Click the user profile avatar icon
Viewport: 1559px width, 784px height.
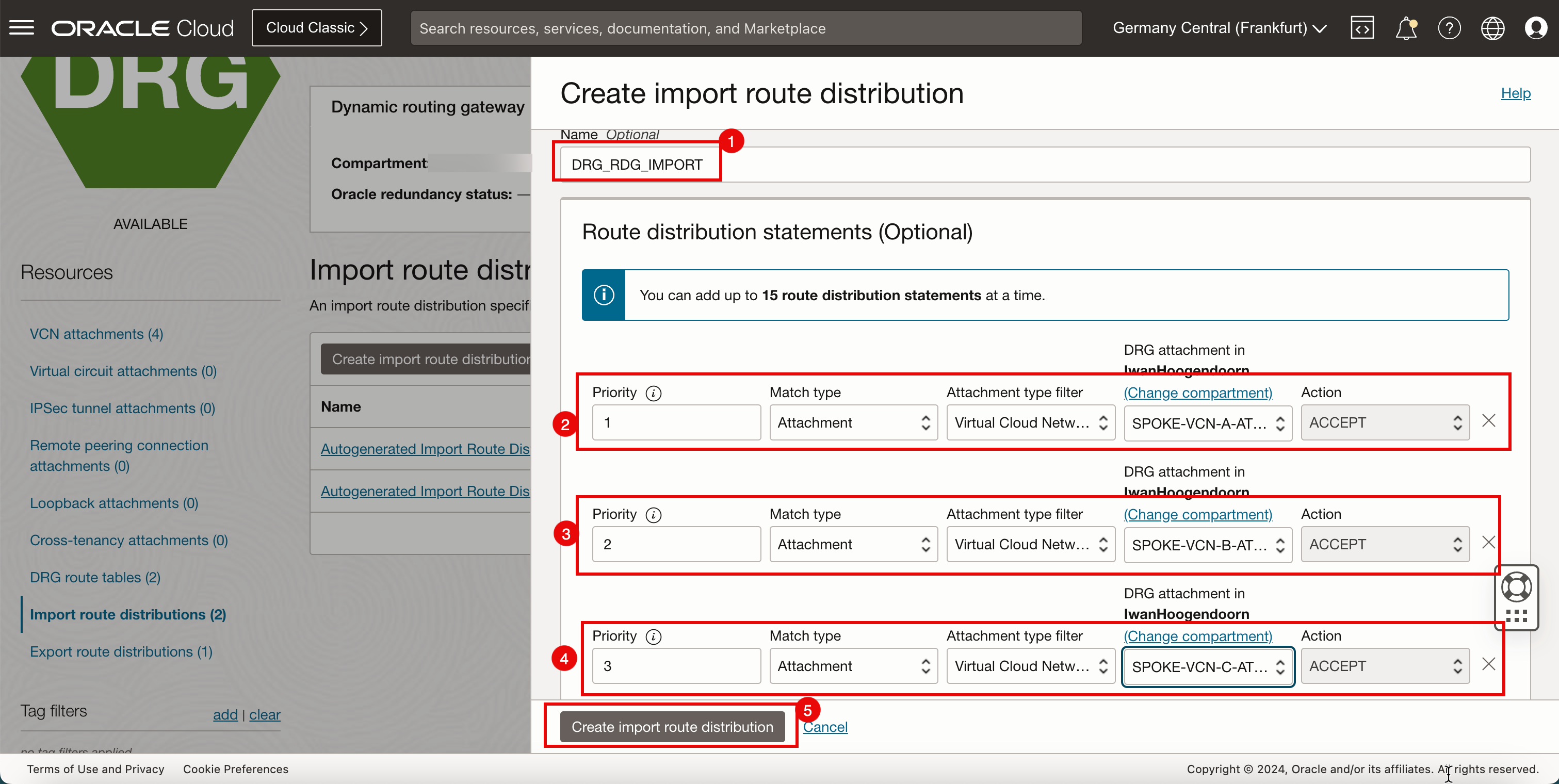point(1537,28)
